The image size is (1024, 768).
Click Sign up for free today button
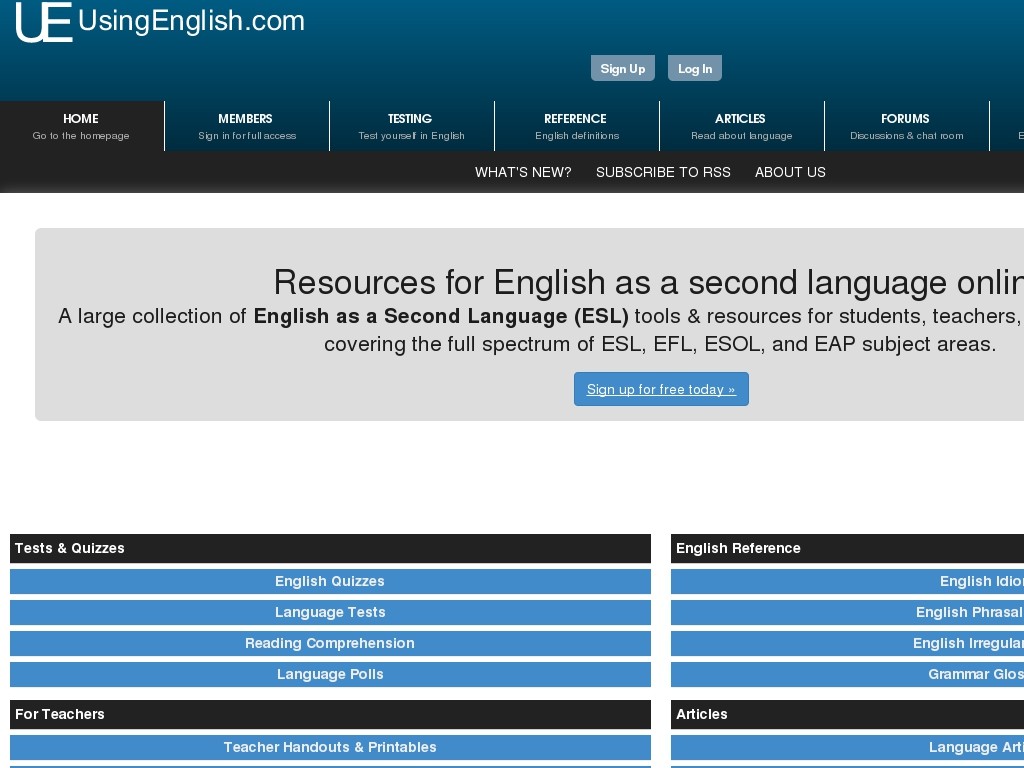click(661, 389)
